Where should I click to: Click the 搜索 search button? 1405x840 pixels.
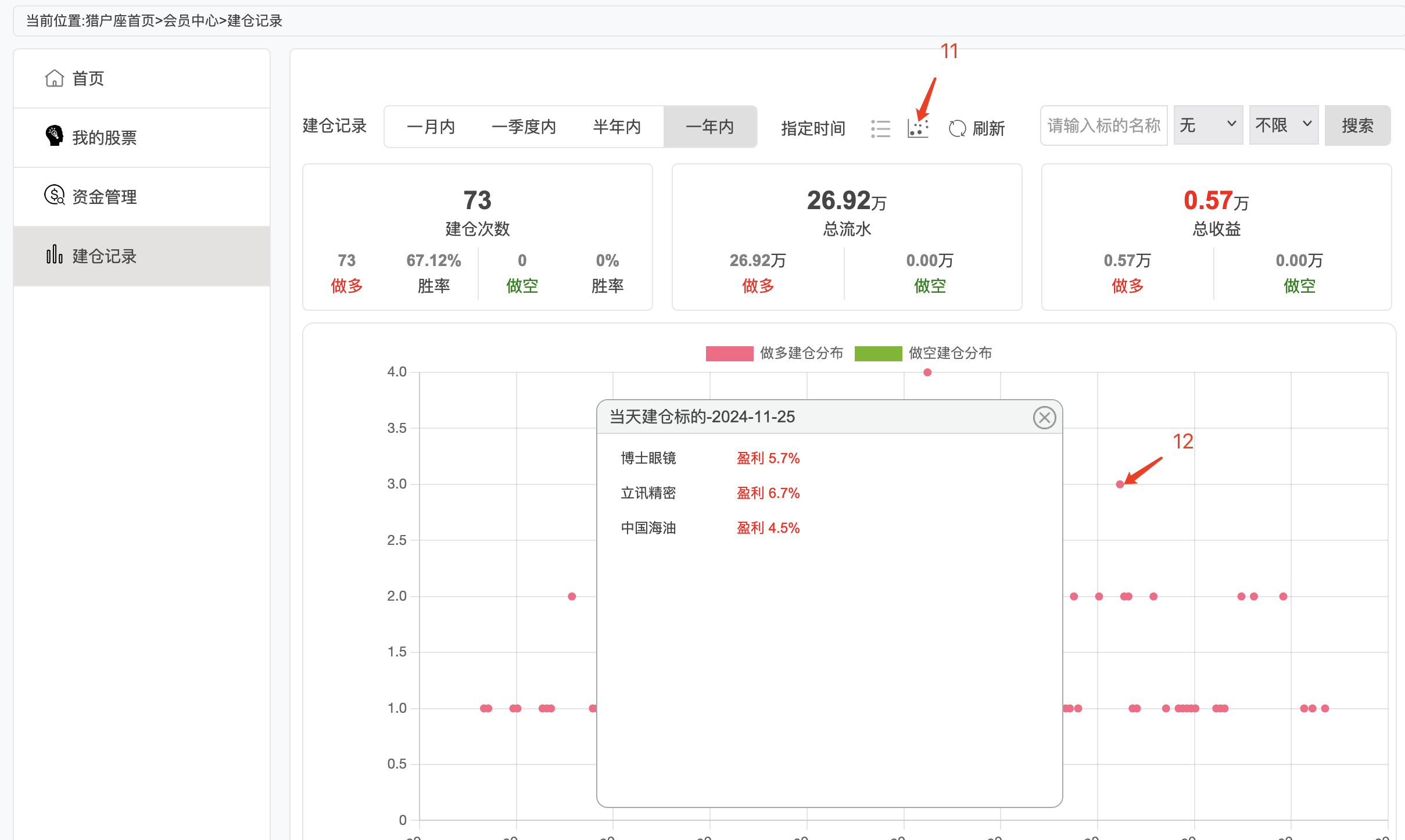click(x=1357, y=125)
